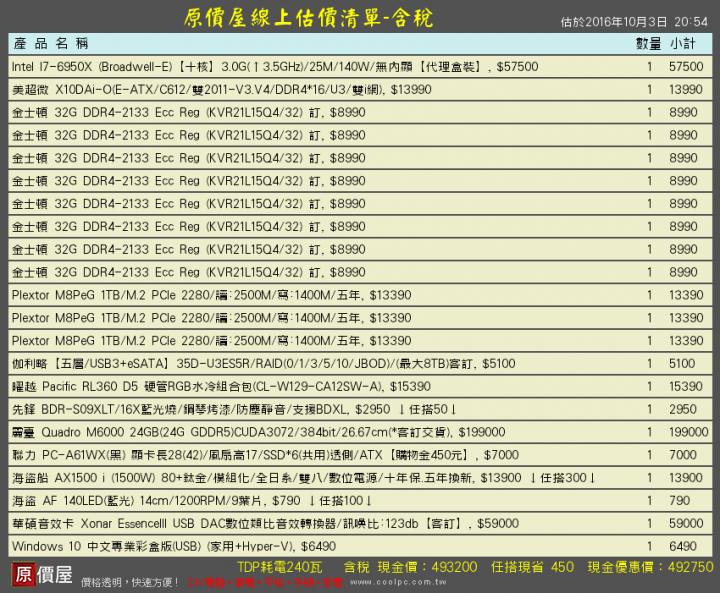720x593 pixels.
Task: Select the 海盜 AF 140LED fan row
Action: [x=360, y=501]
